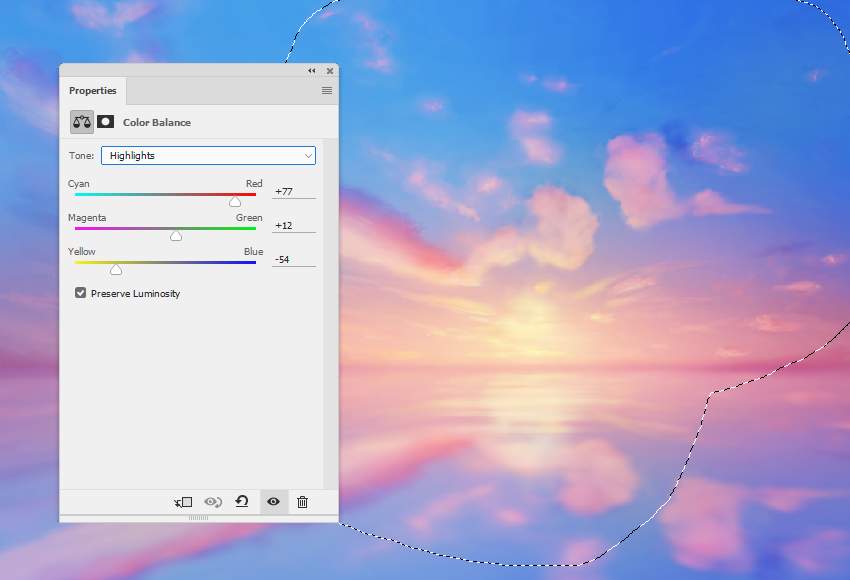Open the Properties panel menu
The height and width of the screenshot is (580, 850).
pos(327,91)
